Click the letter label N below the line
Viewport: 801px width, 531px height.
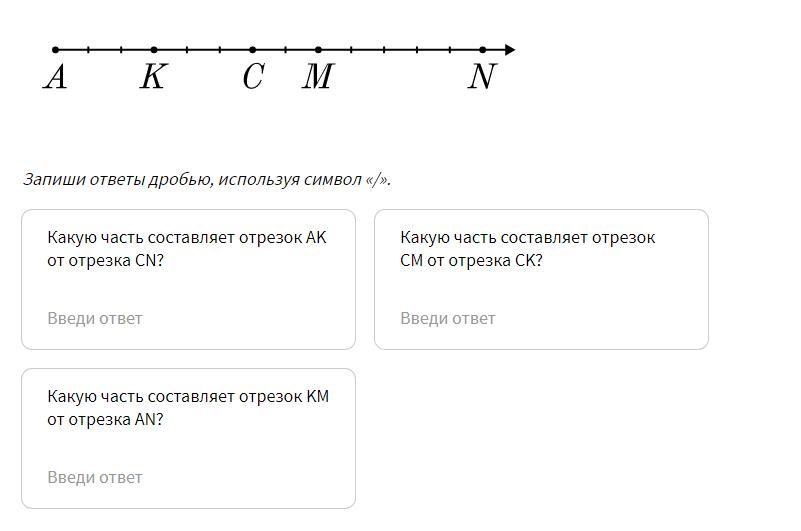481,77
